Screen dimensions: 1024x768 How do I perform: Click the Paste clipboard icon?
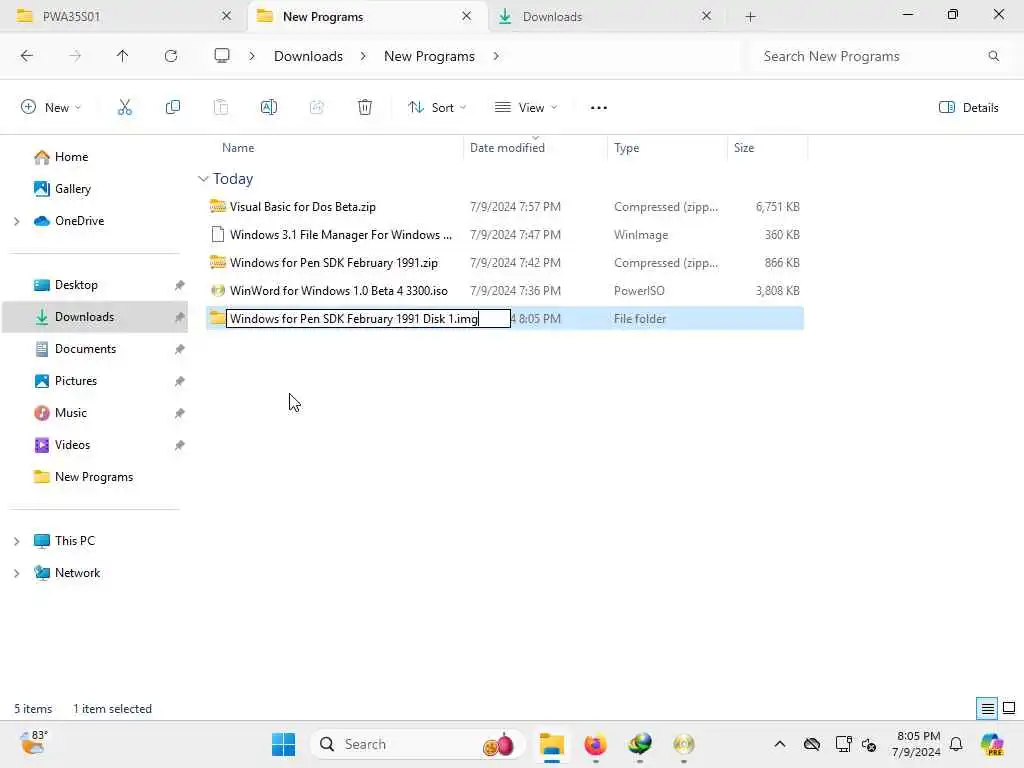[221, 108]
